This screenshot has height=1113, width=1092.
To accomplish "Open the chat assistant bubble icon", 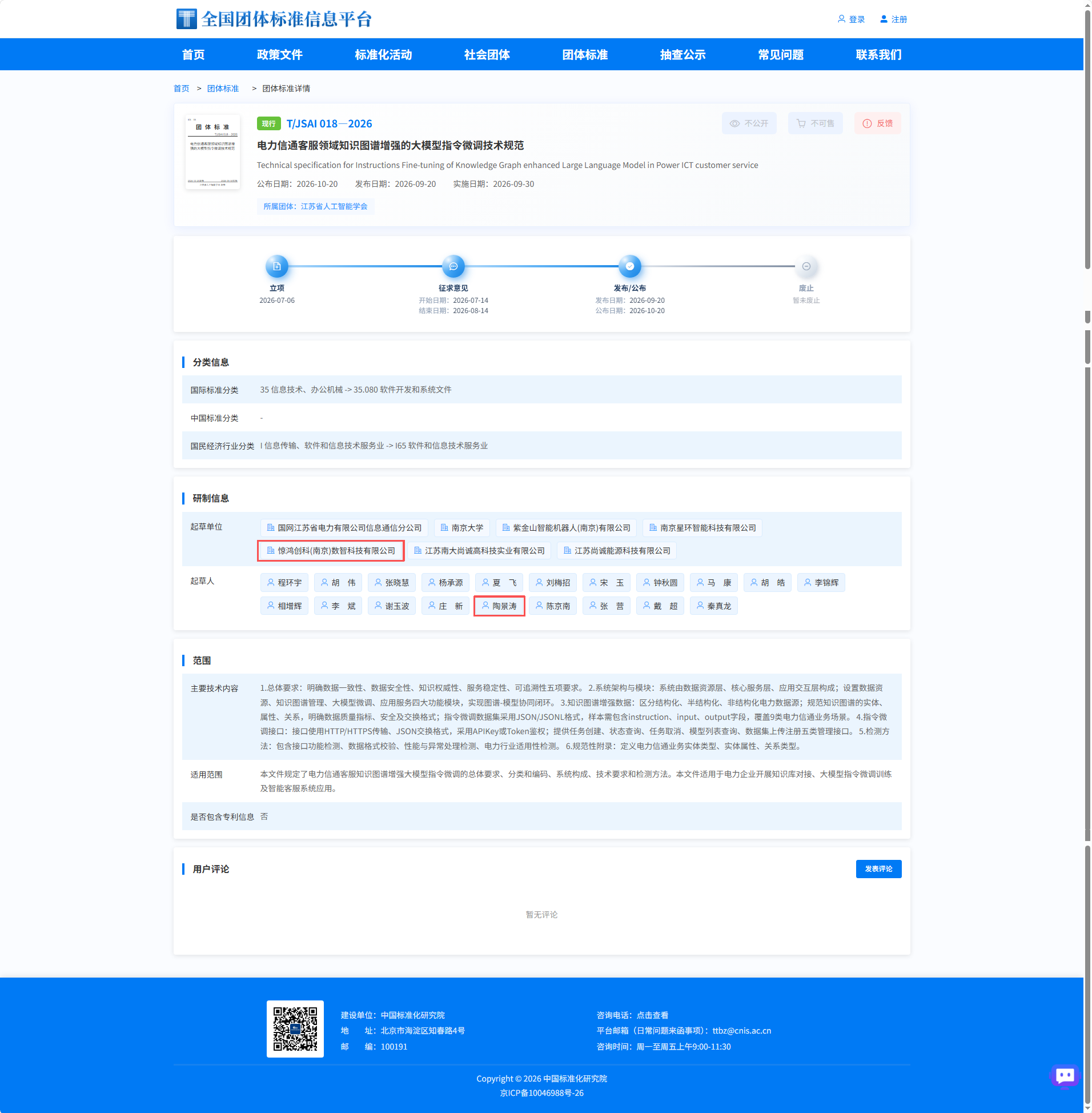I will 1065,1075.
